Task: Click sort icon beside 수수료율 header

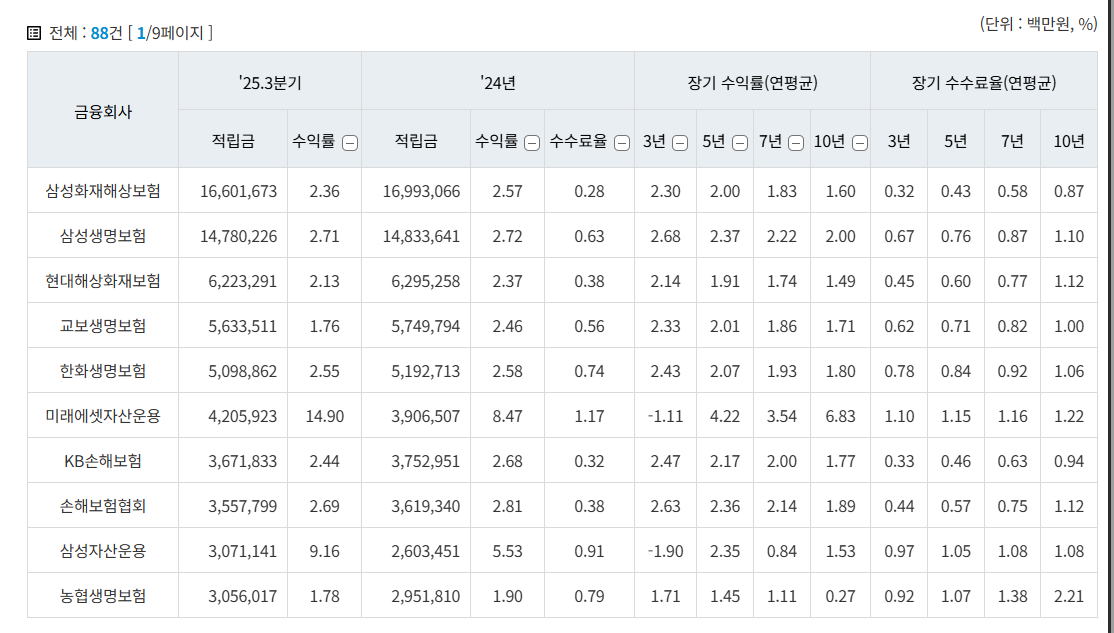Action: 622,143
